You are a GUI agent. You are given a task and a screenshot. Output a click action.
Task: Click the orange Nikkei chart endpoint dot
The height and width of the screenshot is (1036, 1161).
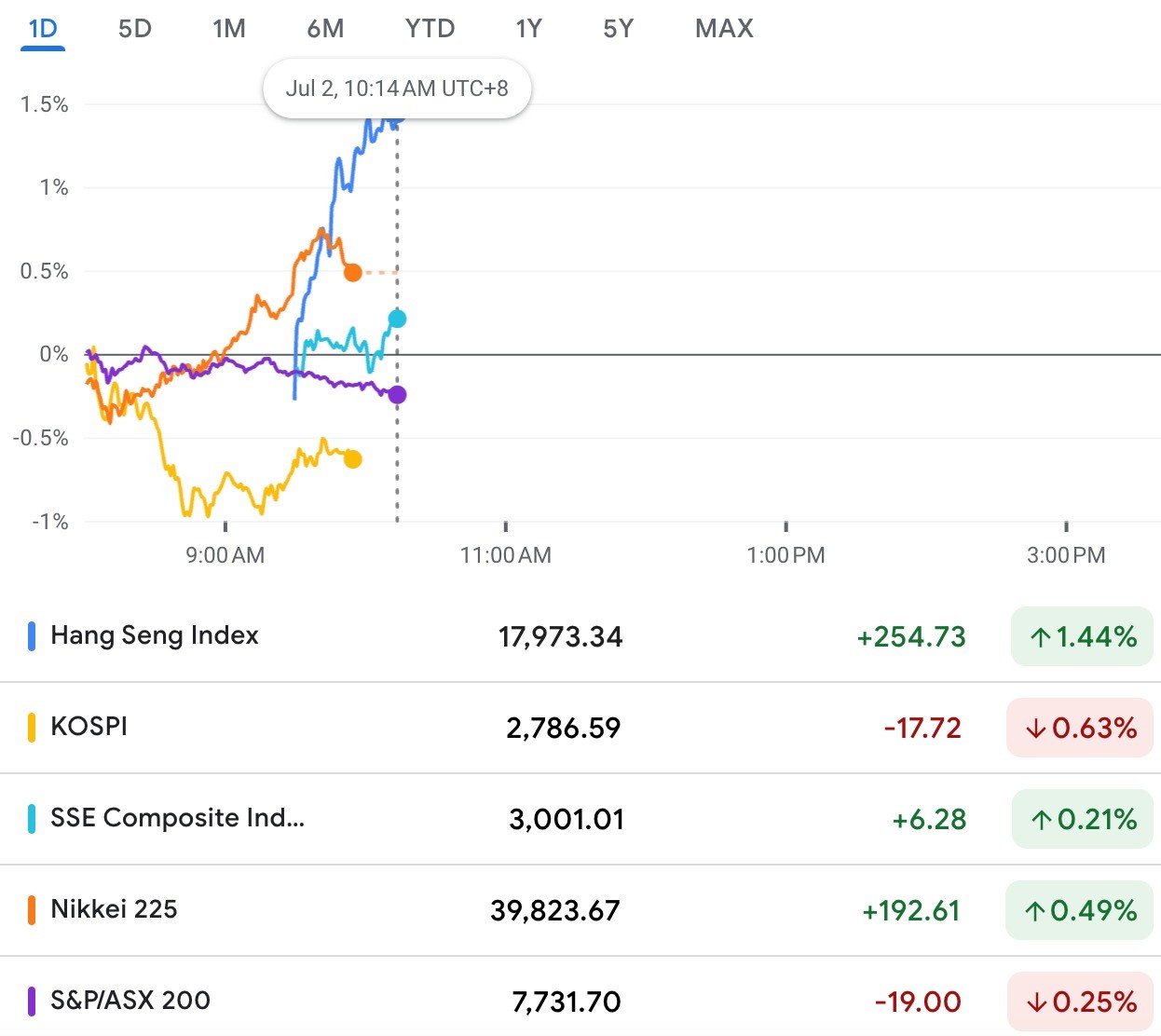tap(352, 272)
